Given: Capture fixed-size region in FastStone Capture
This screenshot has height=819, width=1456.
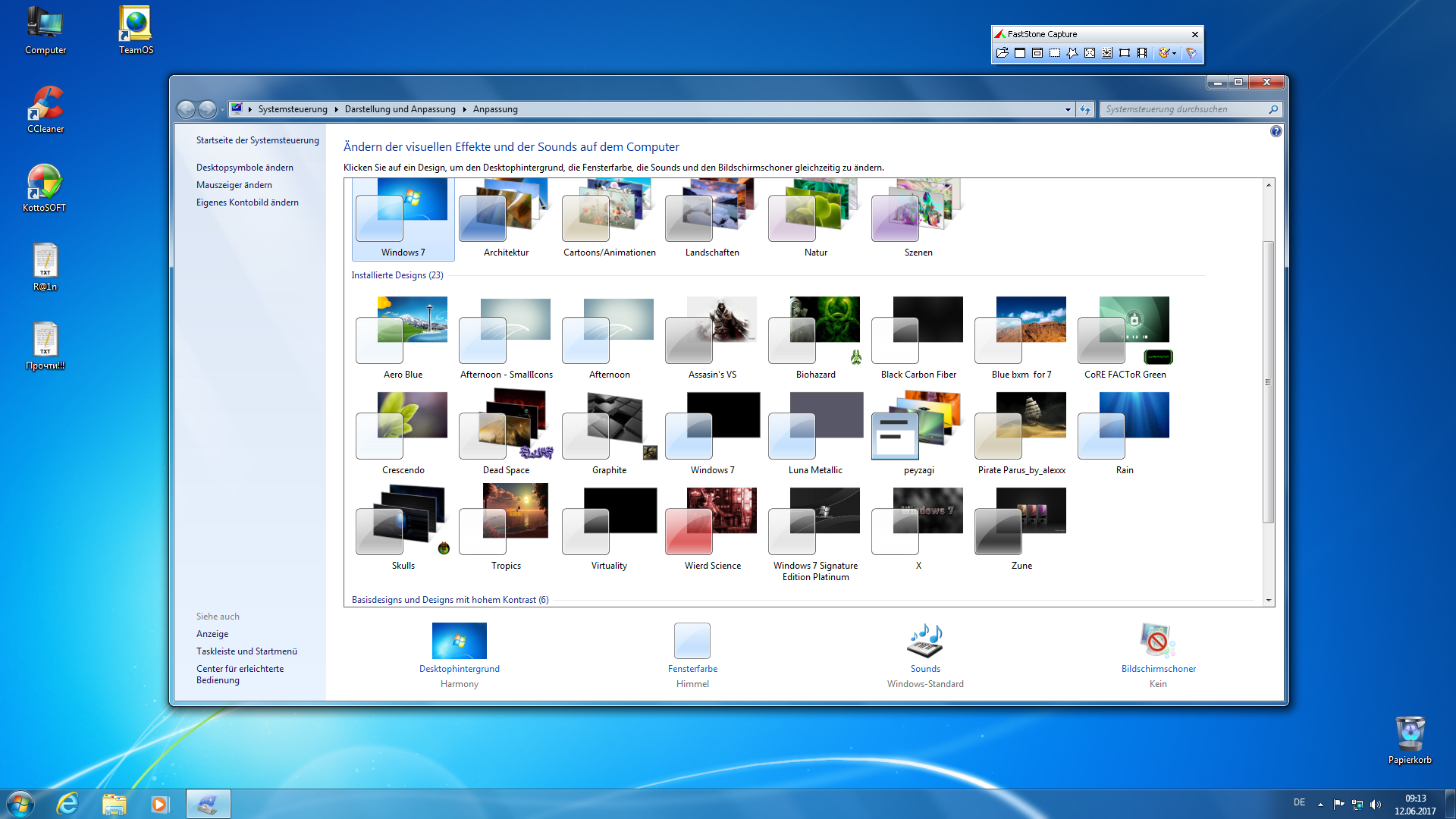Looking at the screenshot, I should click(x=1125, y=53).
